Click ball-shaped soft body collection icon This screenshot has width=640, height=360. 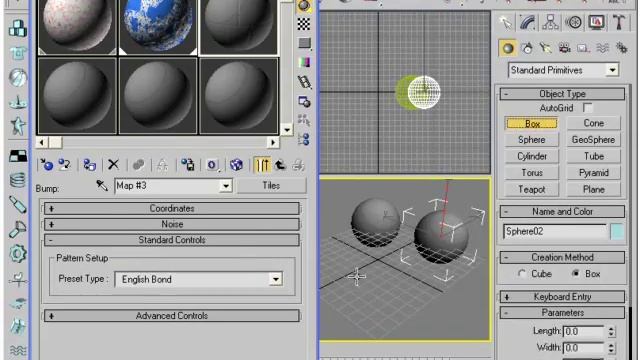point(18,78)
